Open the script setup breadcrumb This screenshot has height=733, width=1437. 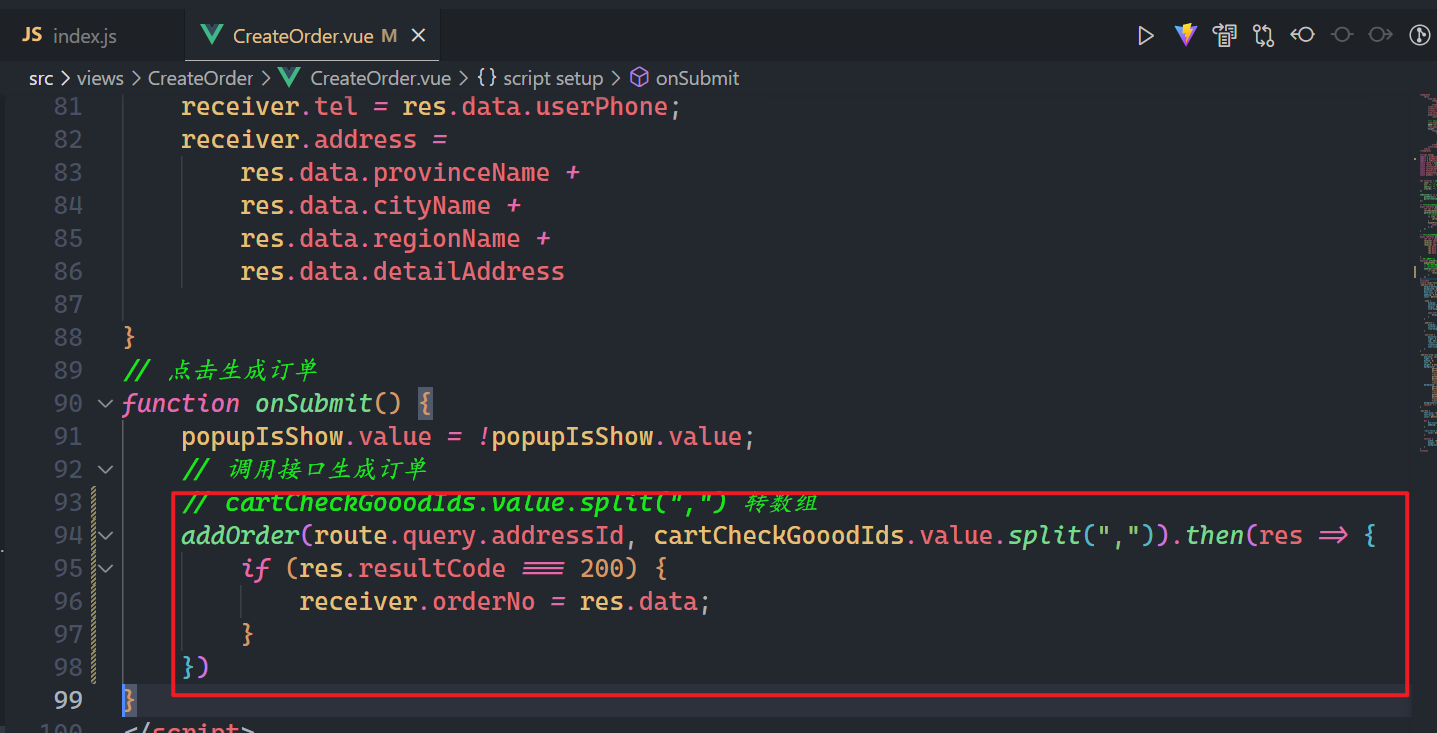tap(553, 78)
